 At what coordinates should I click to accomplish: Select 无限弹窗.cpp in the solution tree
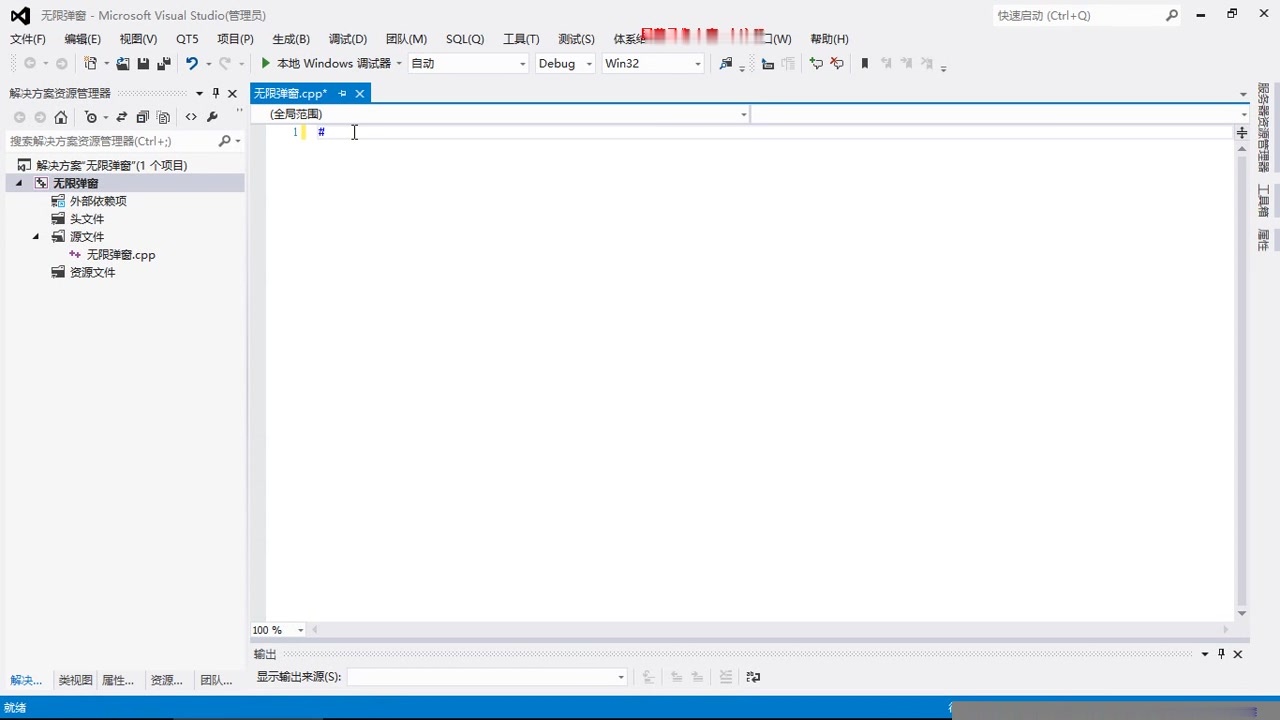[120, 255]
